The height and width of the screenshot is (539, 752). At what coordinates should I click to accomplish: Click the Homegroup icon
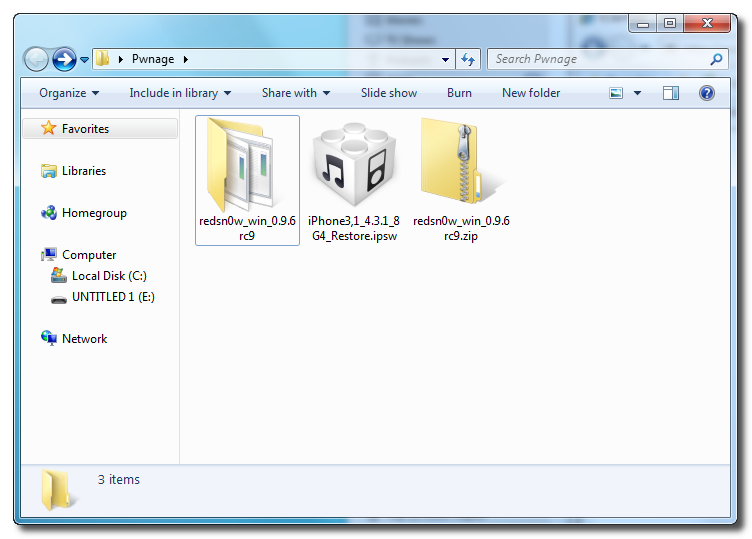coord(48,213)
